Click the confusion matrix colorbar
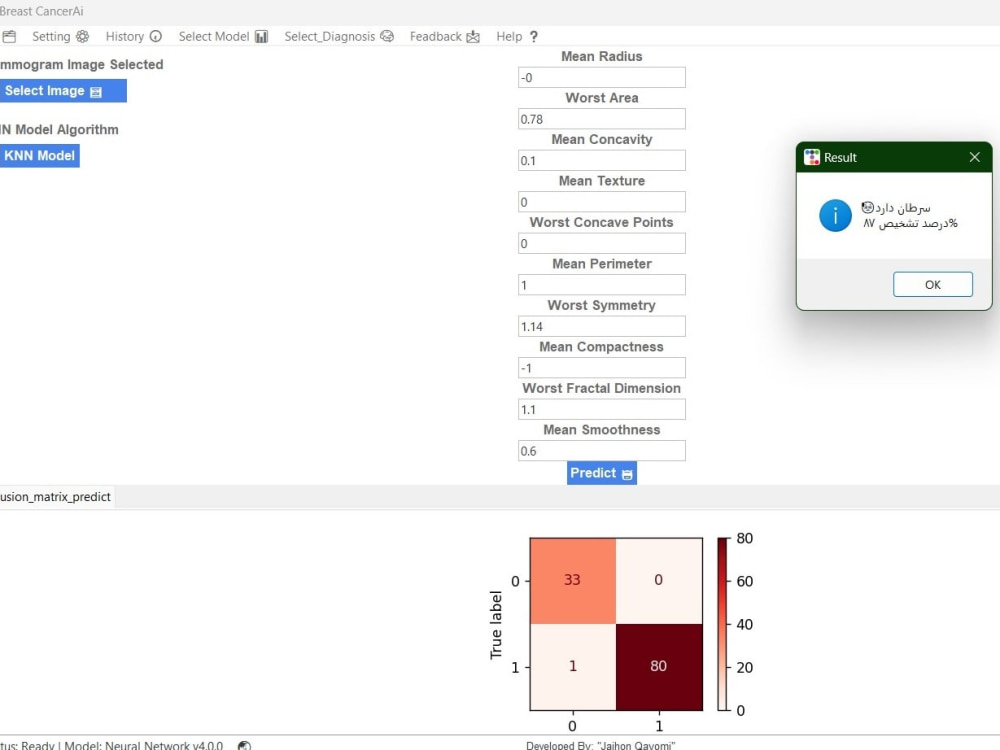 [x=722, y=624]
